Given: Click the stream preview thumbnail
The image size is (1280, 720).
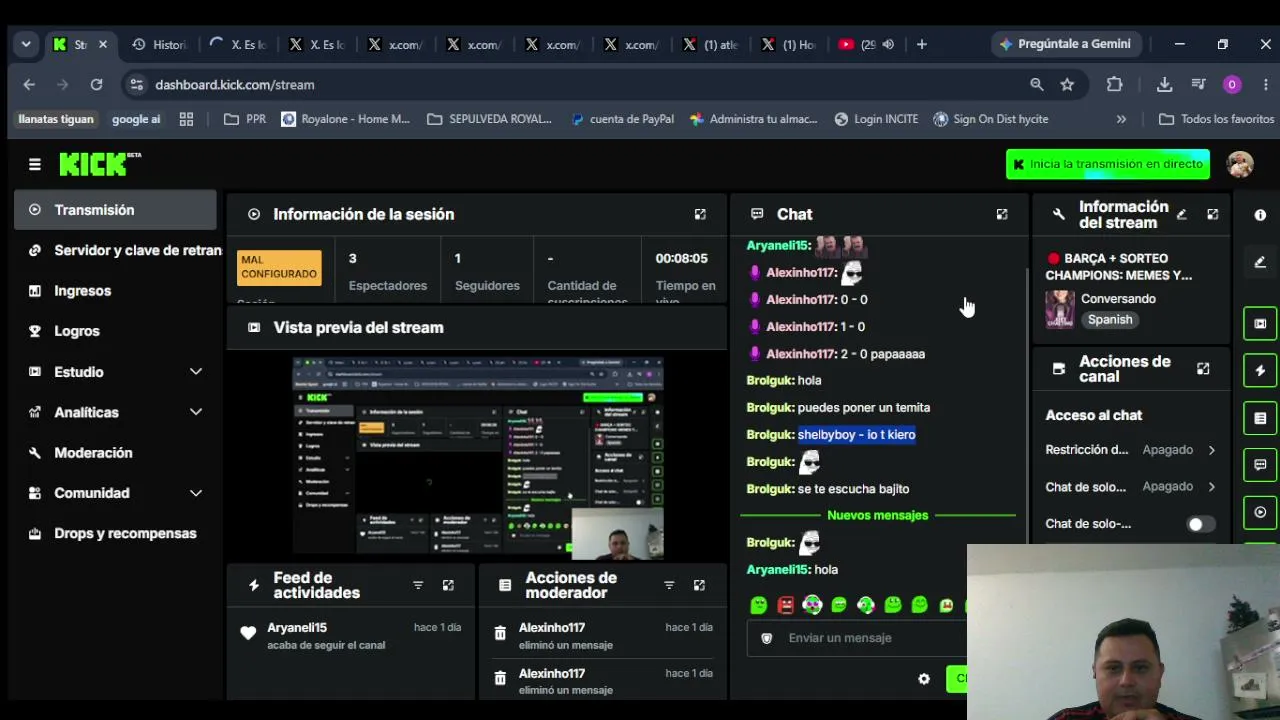Looking at the screenshot, I should click(x=478, y=456).
